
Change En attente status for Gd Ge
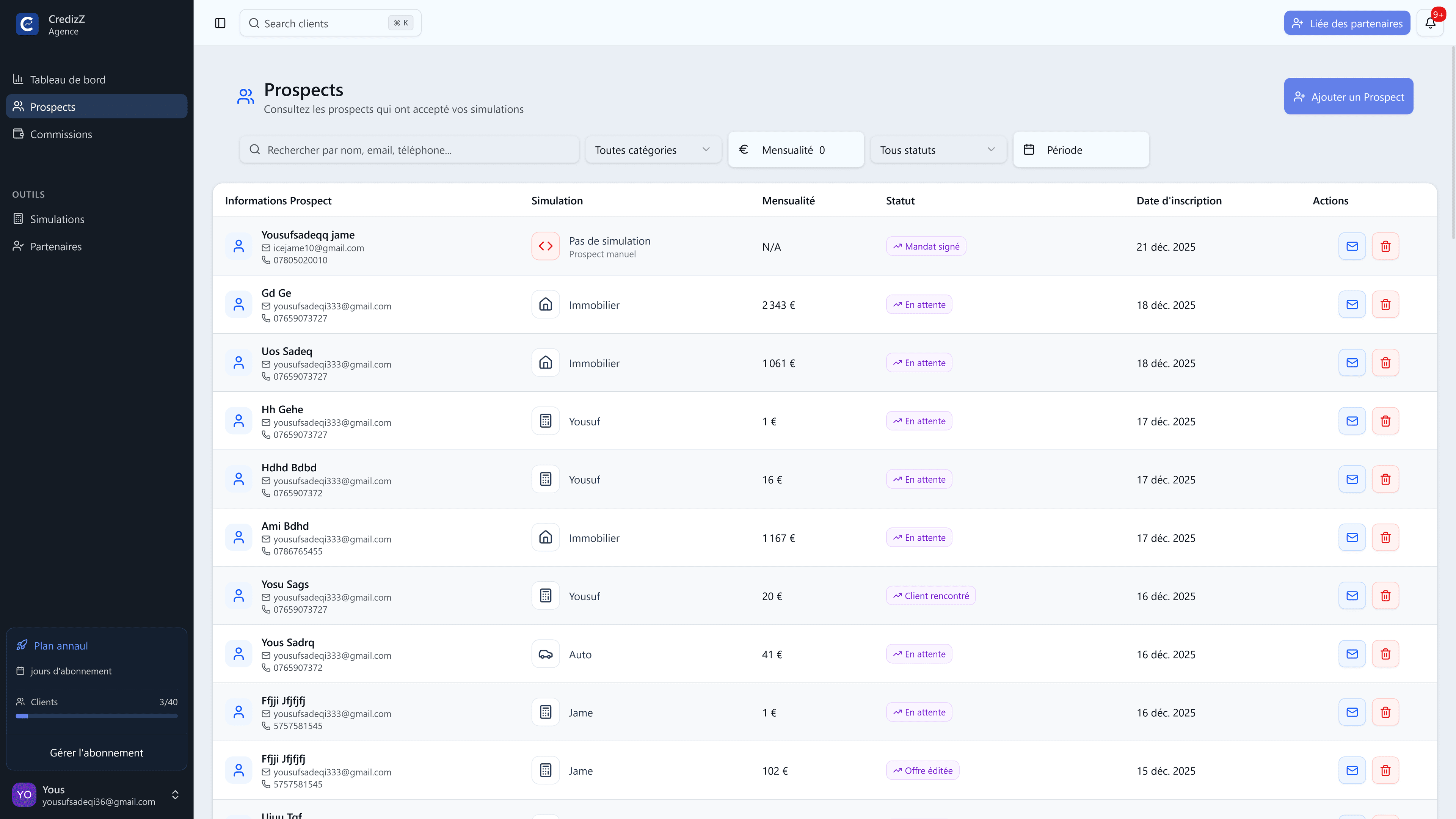click(x=919, y=304)
